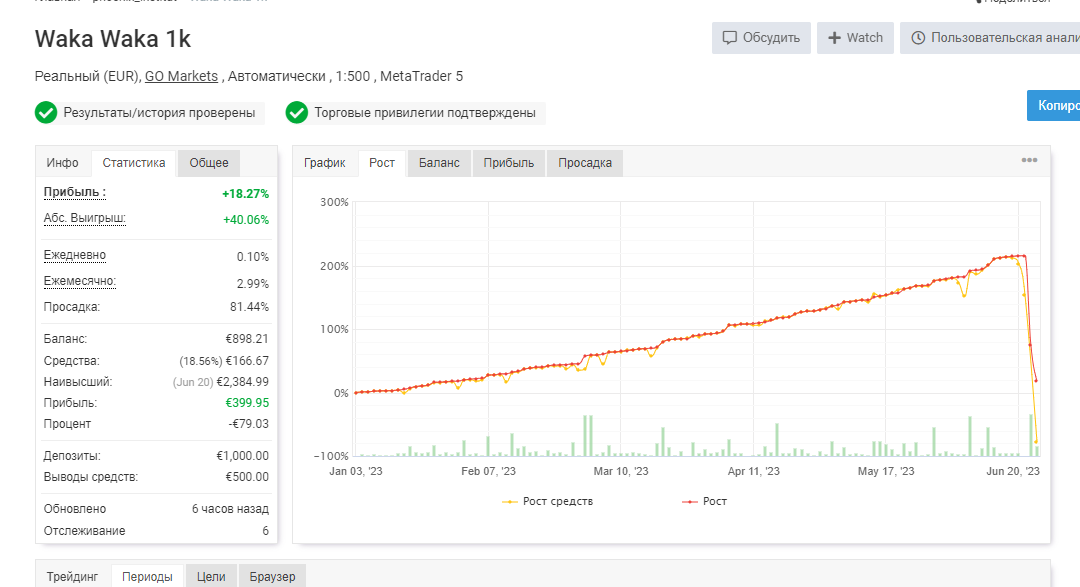The width and height of the screenshot is (1080, 587).
Task: Click the +18.27% profit value
Action: [245, 194]
